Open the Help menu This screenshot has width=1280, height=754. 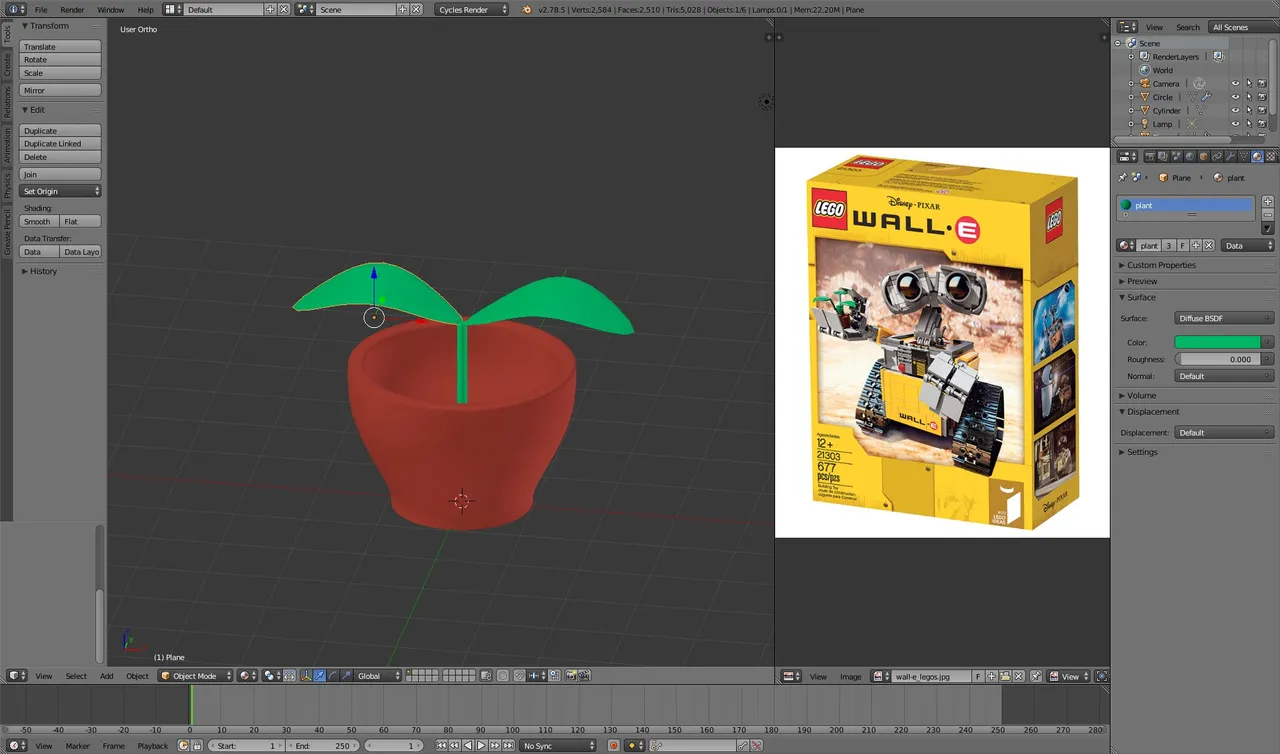pos(145,9)
